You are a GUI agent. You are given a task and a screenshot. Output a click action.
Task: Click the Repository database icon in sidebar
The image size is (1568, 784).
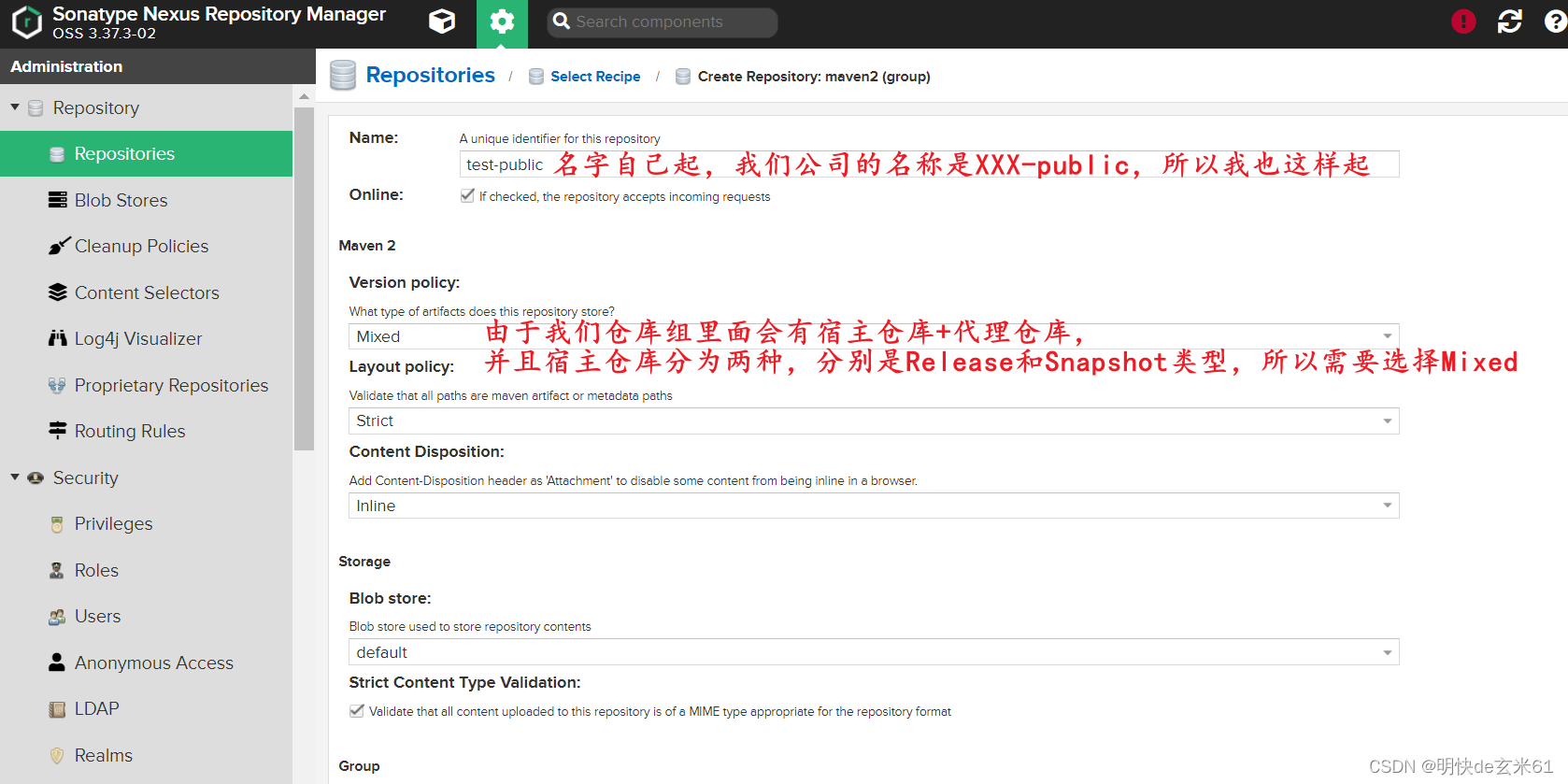[x=36, y=108]
